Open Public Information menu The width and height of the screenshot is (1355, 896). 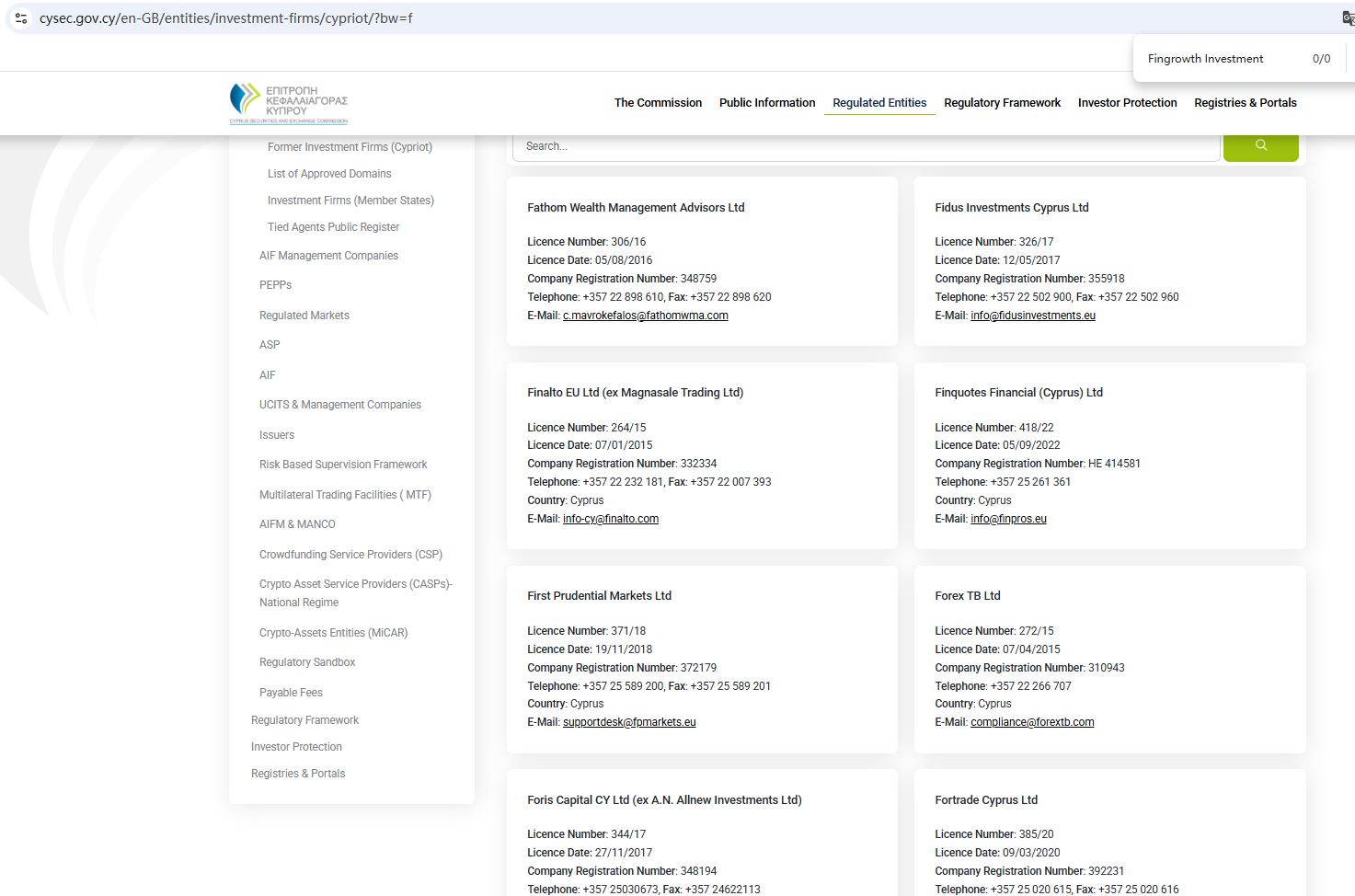tap(767, 103)
